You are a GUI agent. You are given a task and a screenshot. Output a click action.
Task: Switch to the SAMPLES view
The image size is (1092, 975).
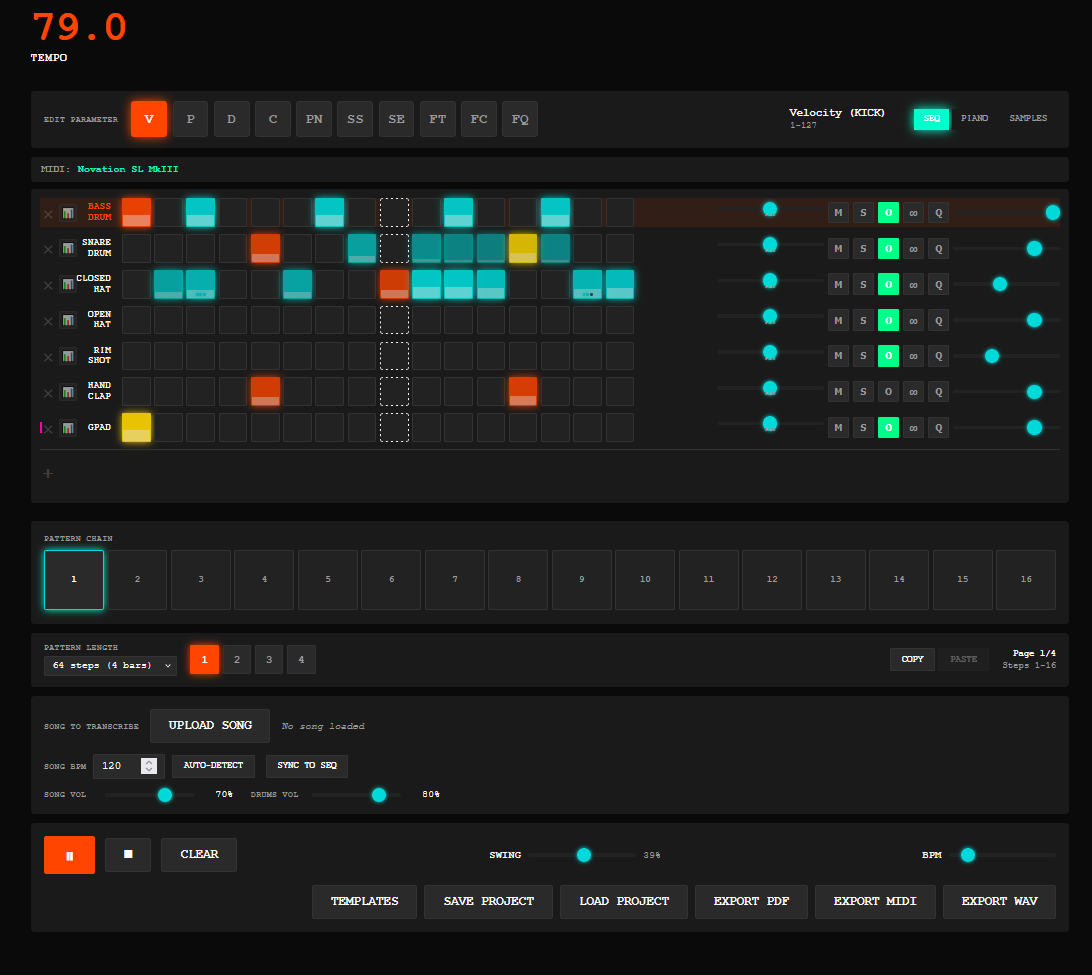click(x=1028, y=118)
